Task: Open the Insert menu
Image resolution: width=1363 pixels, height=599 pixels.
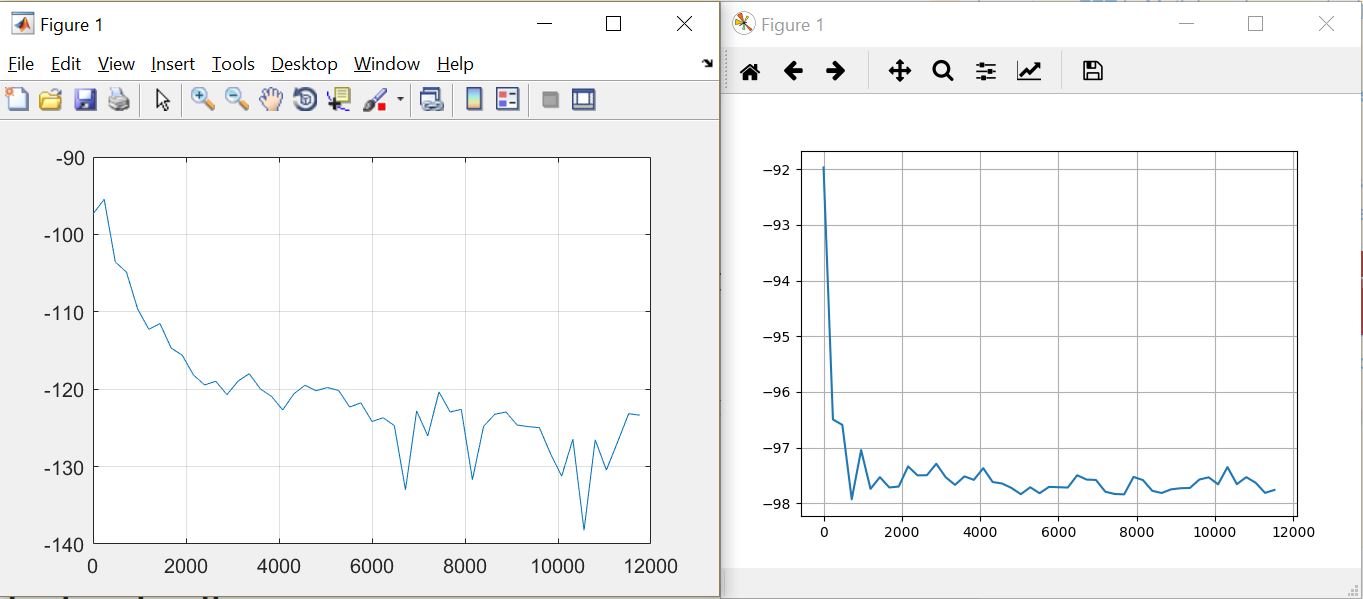Action: point(173,64)
